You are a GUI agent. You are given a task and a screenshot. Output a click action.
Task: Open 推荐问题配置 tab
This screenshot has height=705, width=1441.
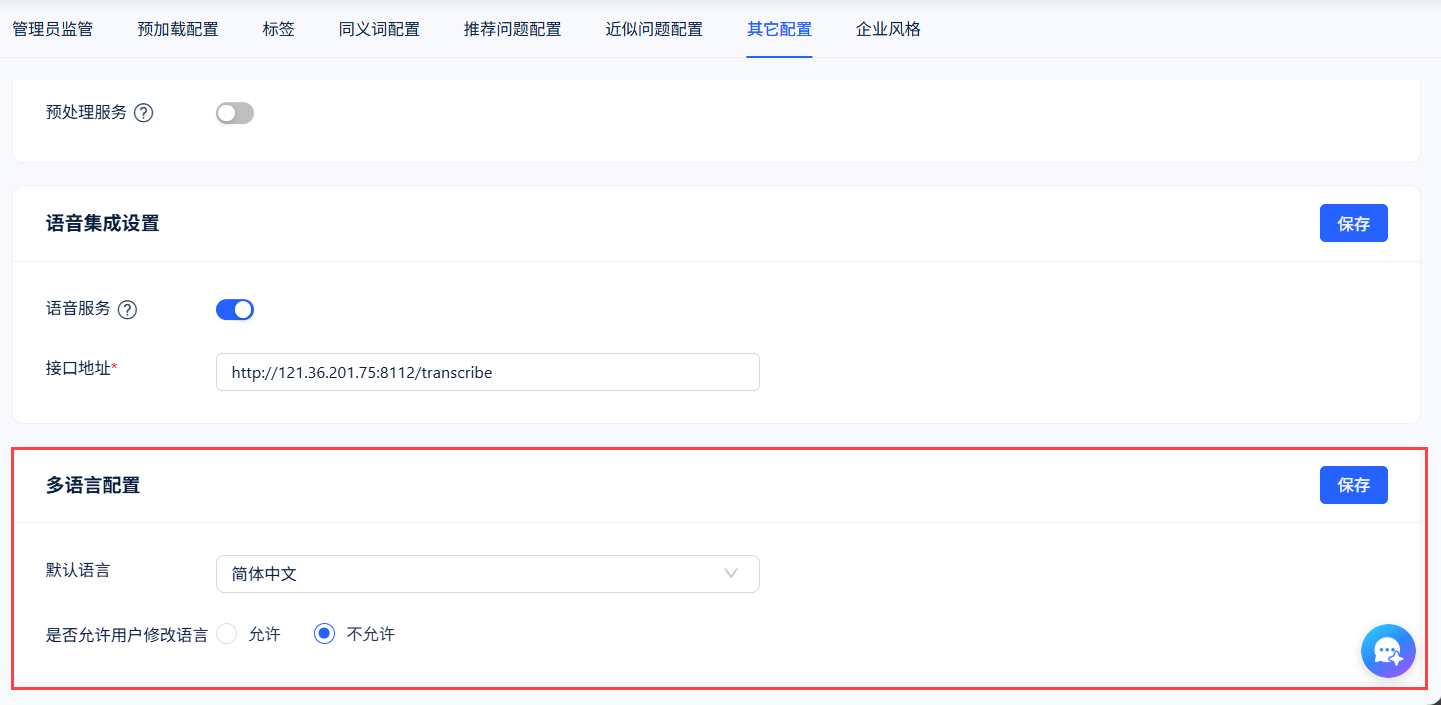(512, 29)
